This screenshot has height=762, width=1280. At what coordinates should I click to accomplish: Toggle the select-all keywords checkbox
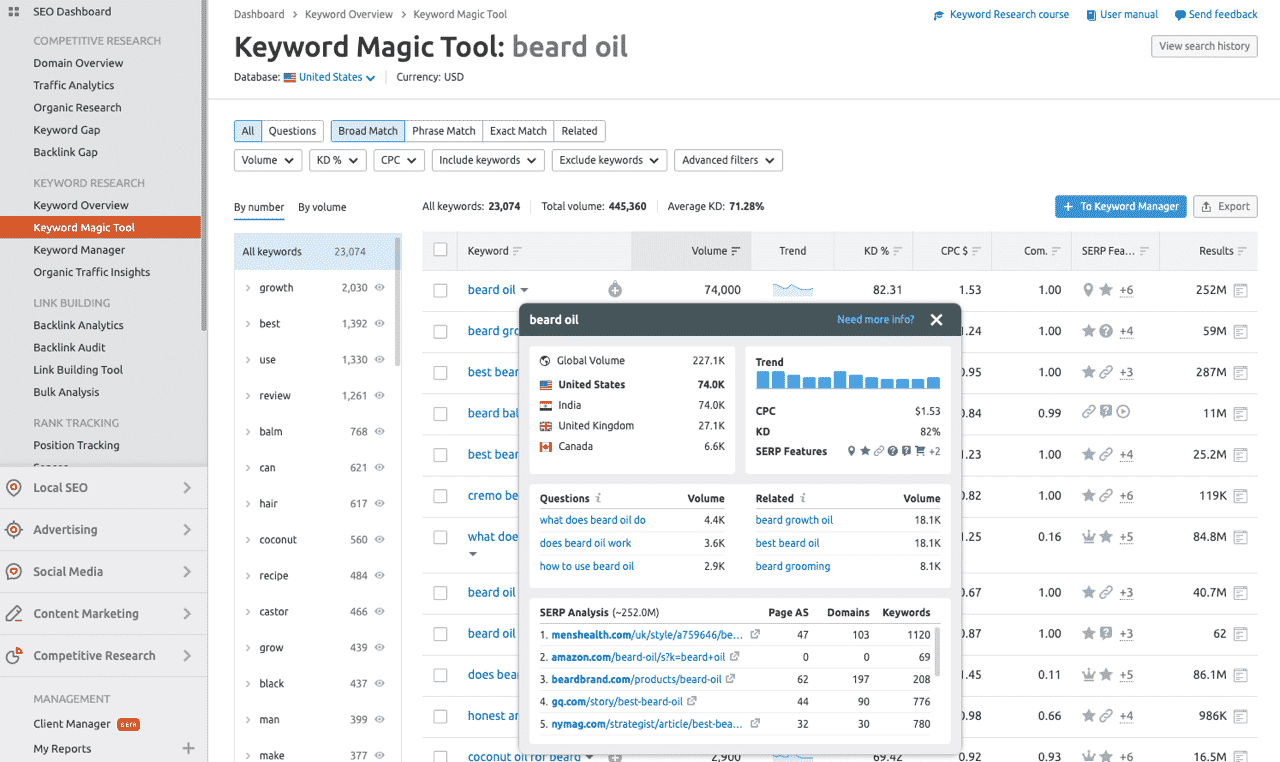coord(440,250)
